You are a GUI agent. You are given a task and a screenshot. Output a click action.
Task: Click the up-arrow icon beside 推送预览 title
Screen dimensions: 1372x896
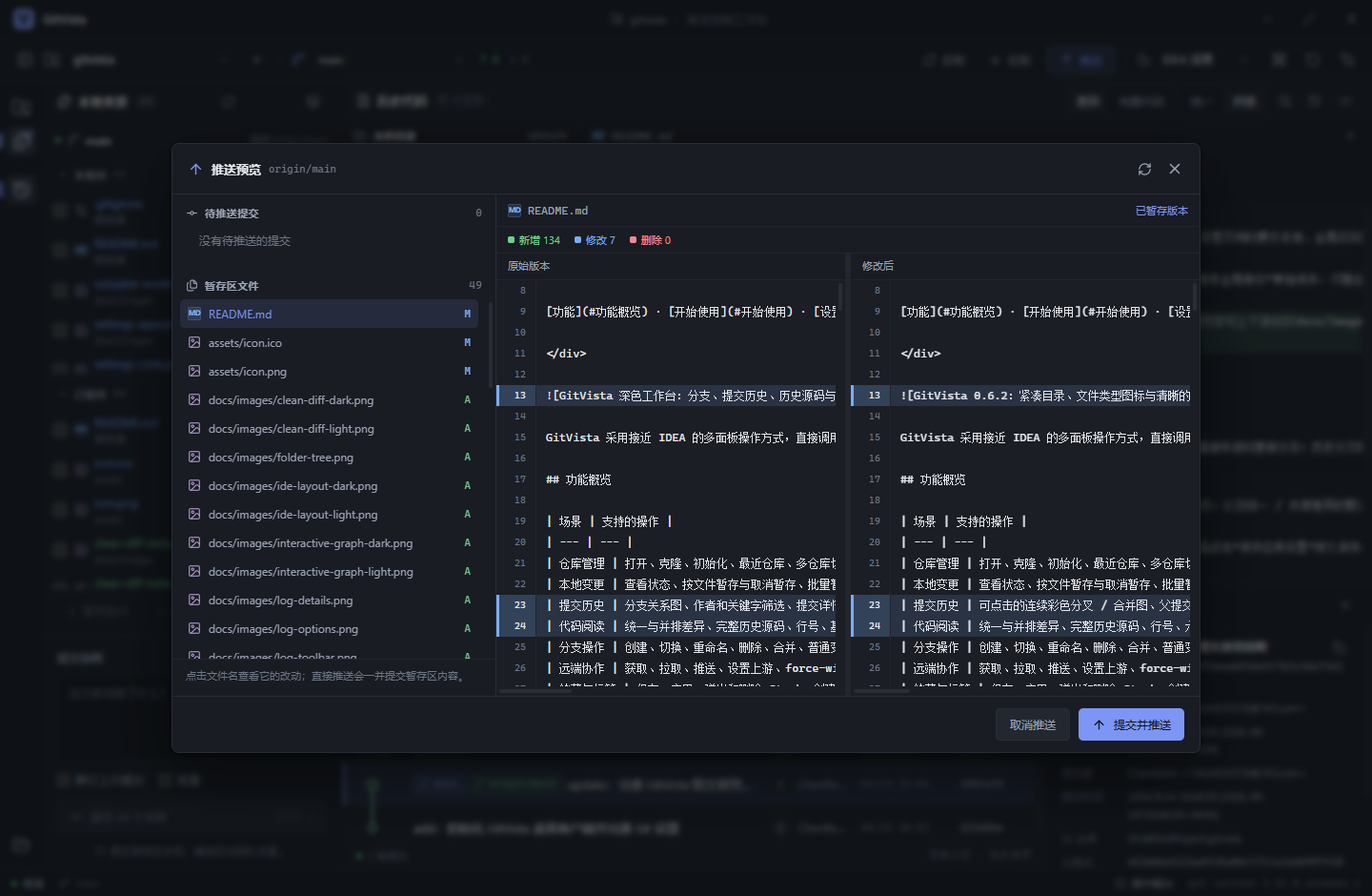click(195, 169)
